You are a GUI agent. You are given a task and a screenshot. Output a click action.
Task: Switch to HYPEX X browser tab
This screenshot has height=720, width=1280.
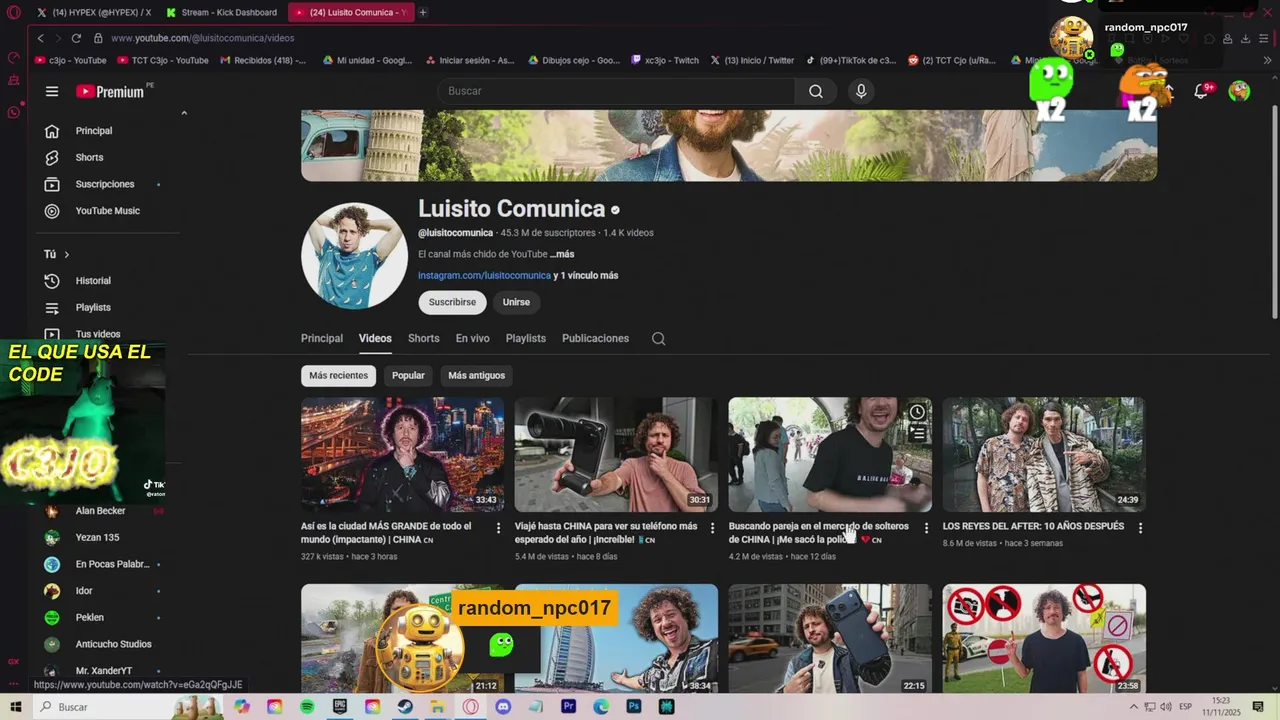click(x=93, y=12)
